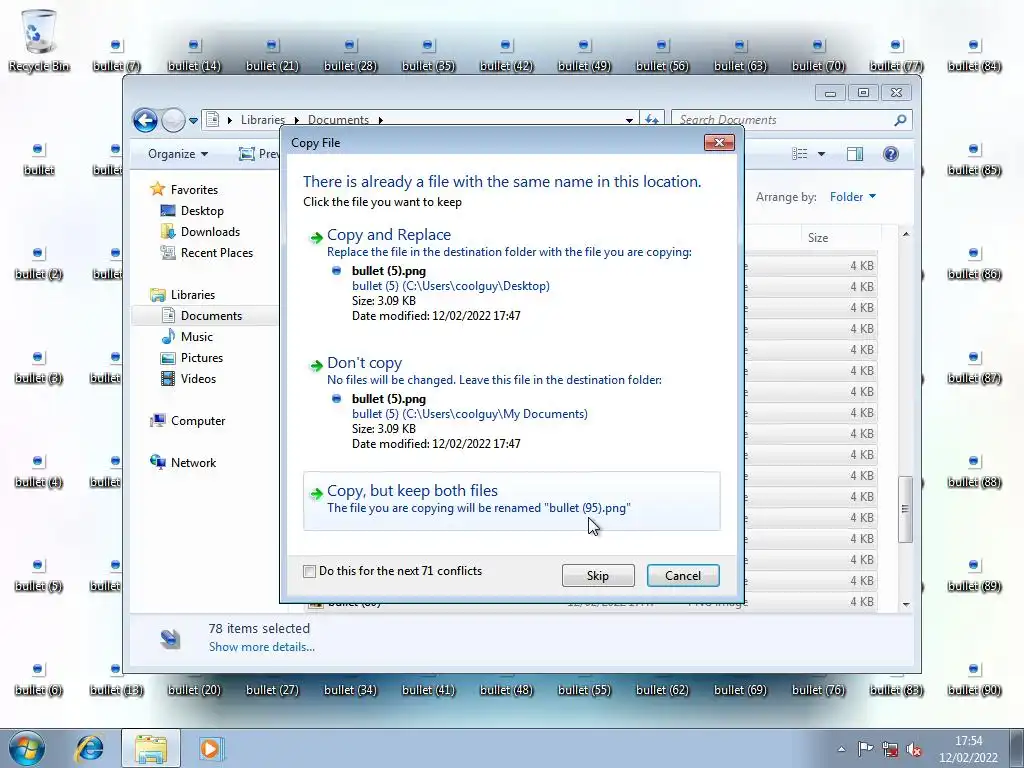
Task: Click the file list scrollbar thumb
Action: coord(905,509)
